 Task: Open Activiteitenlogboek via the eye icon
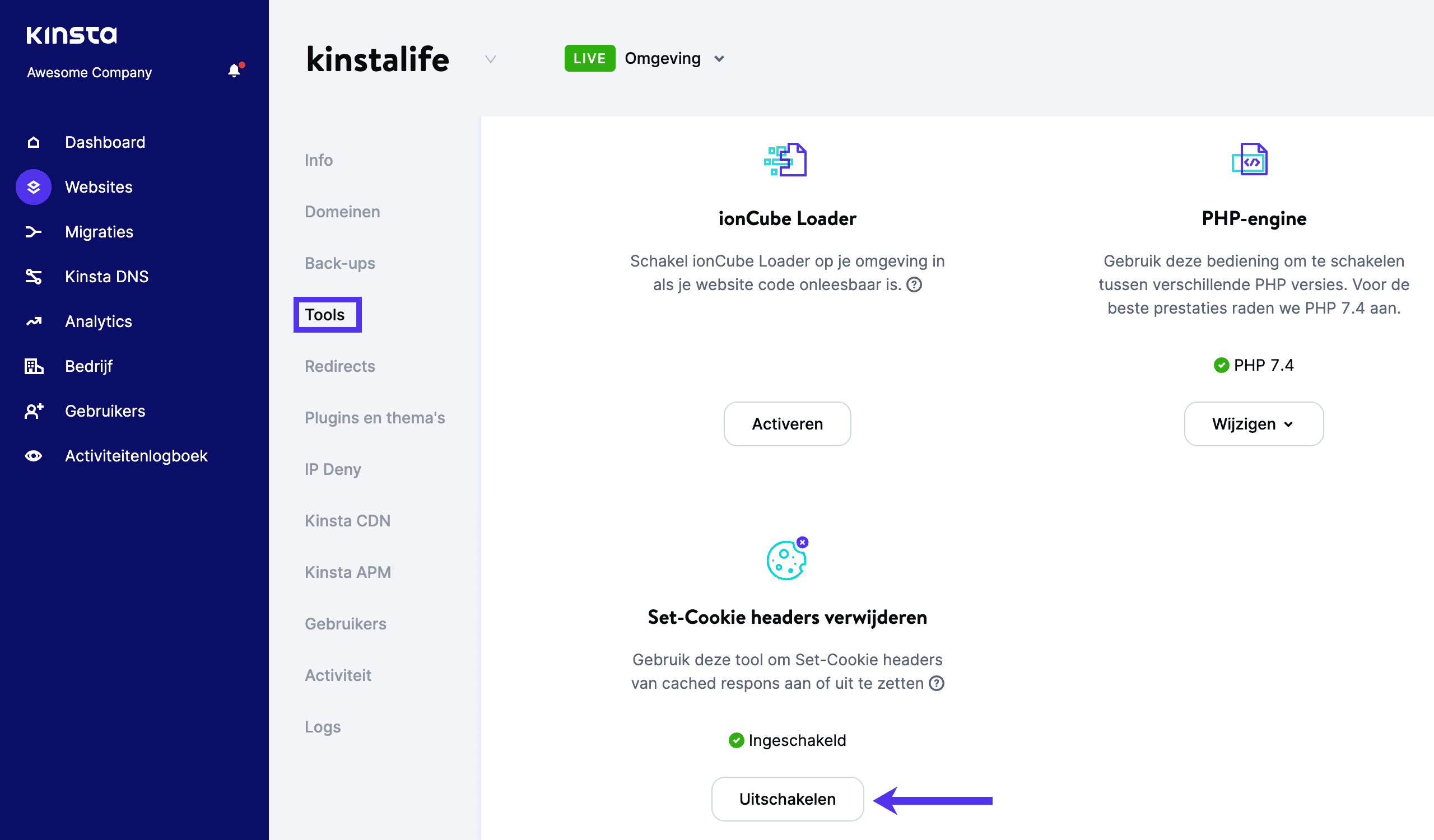(x=34, y=456)
